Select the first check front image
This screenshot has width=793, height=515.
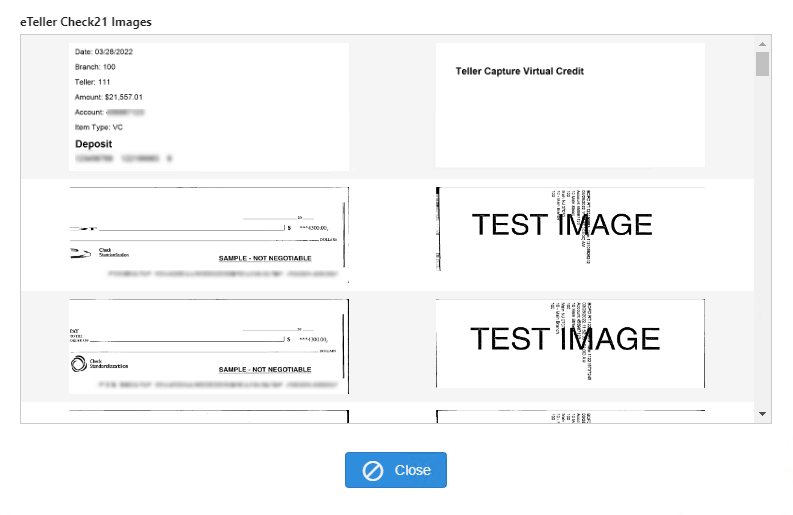coord(209,235)
